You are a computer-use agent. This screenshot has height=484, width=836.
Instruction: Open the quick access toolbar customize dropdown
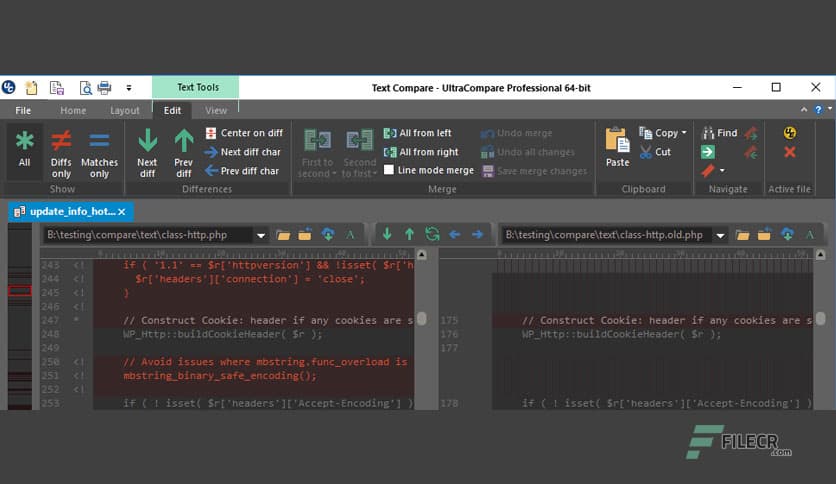pyautogui.click(x=128, y=87)
